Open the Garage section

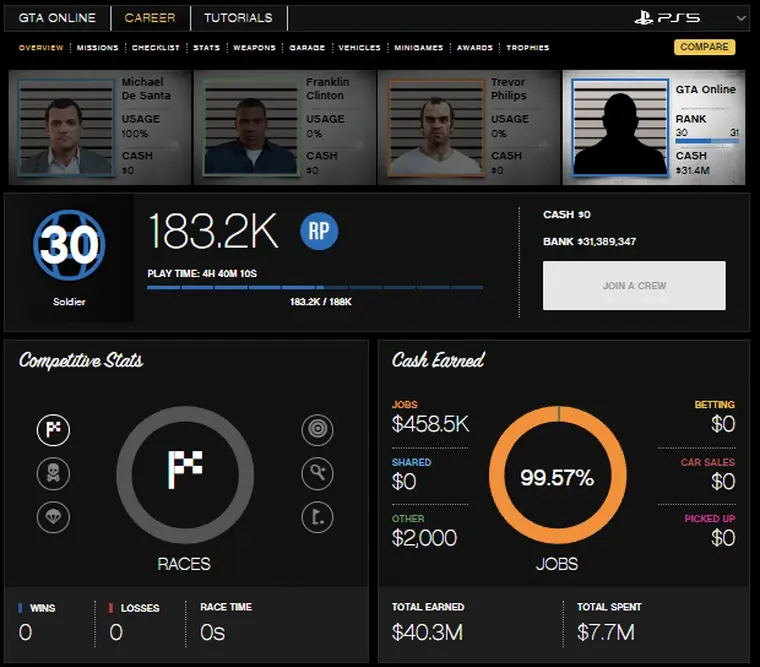(307, 48)
